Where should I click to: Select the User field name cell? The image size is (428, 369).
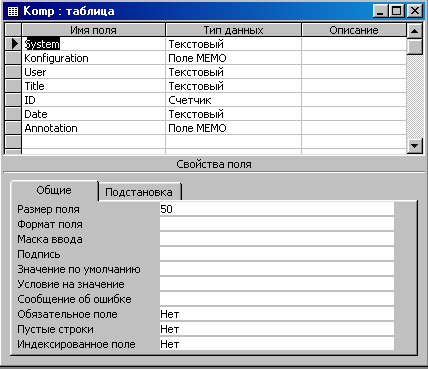(94, 72)
